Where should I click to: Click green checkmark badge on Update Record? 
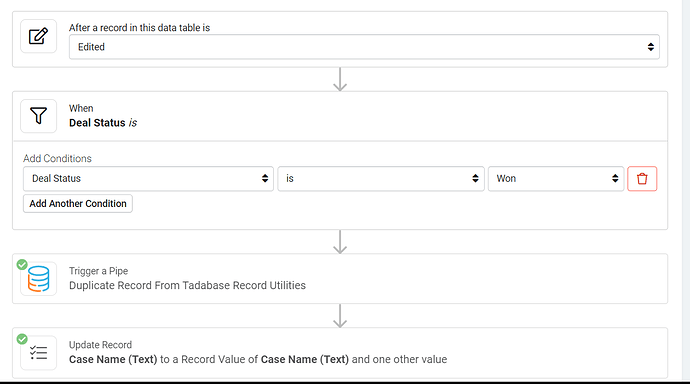22,339
